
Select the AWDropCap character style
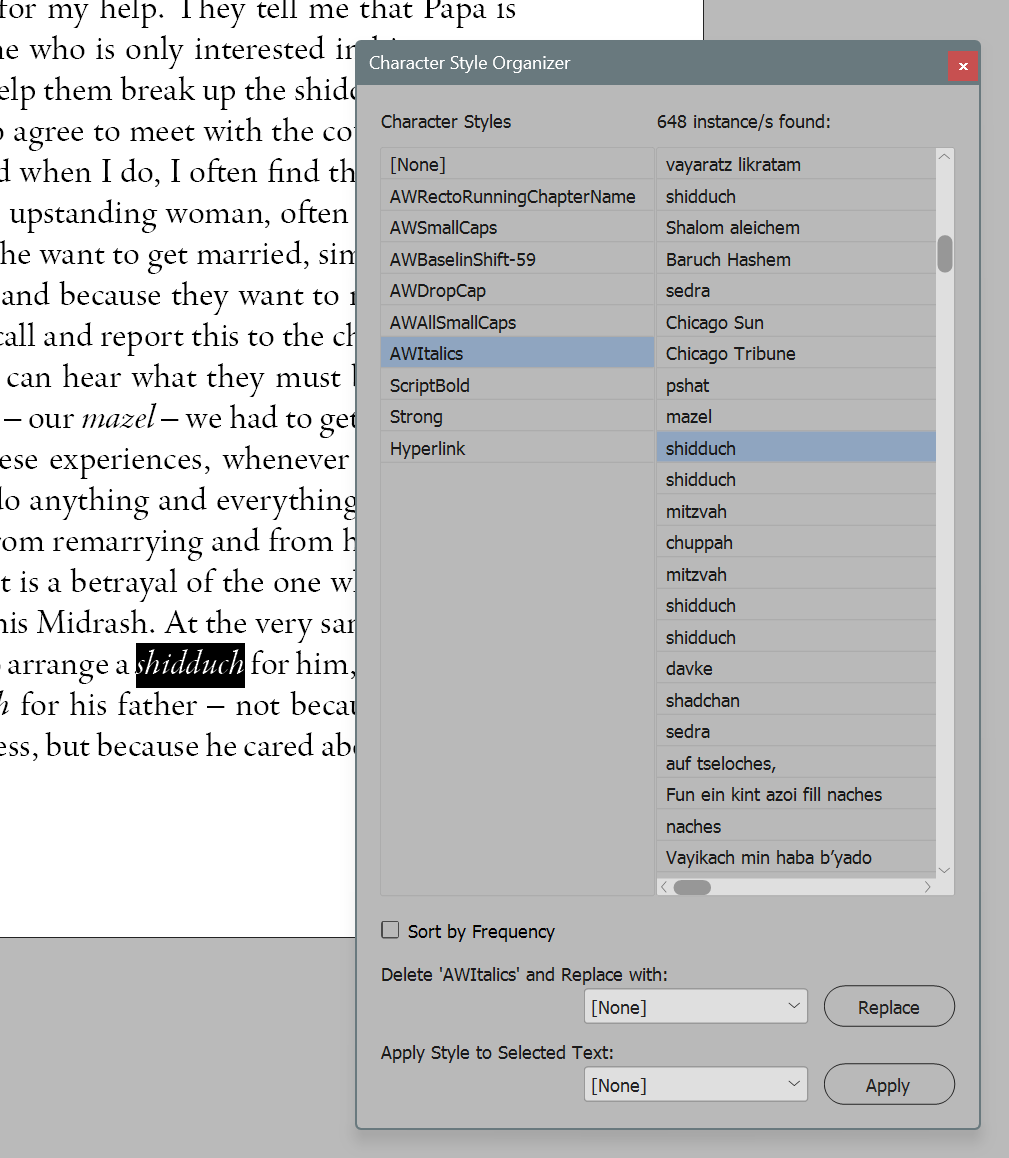click(517, 290)
